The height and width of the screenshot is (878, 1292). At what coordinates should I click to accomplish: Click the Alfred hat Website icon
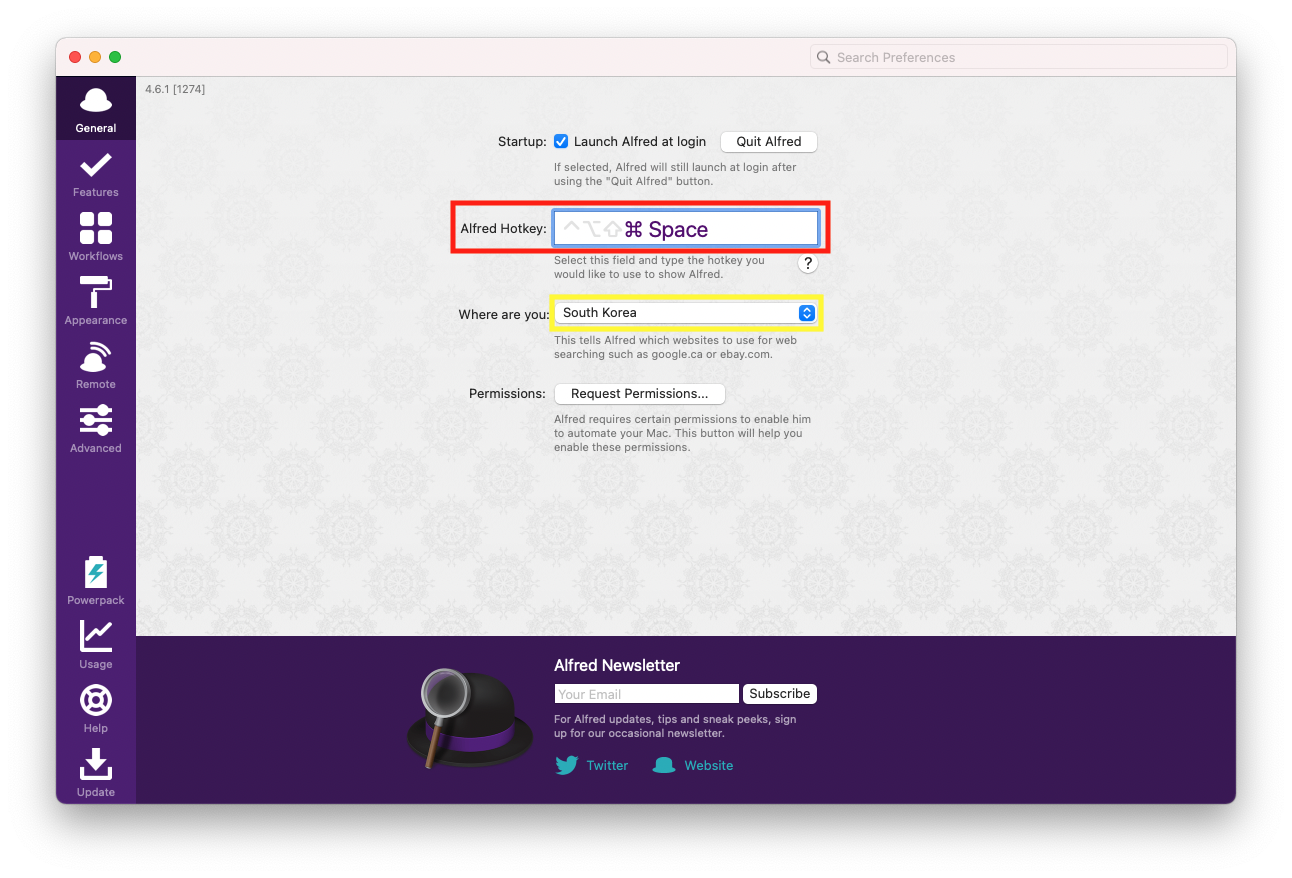663,765
